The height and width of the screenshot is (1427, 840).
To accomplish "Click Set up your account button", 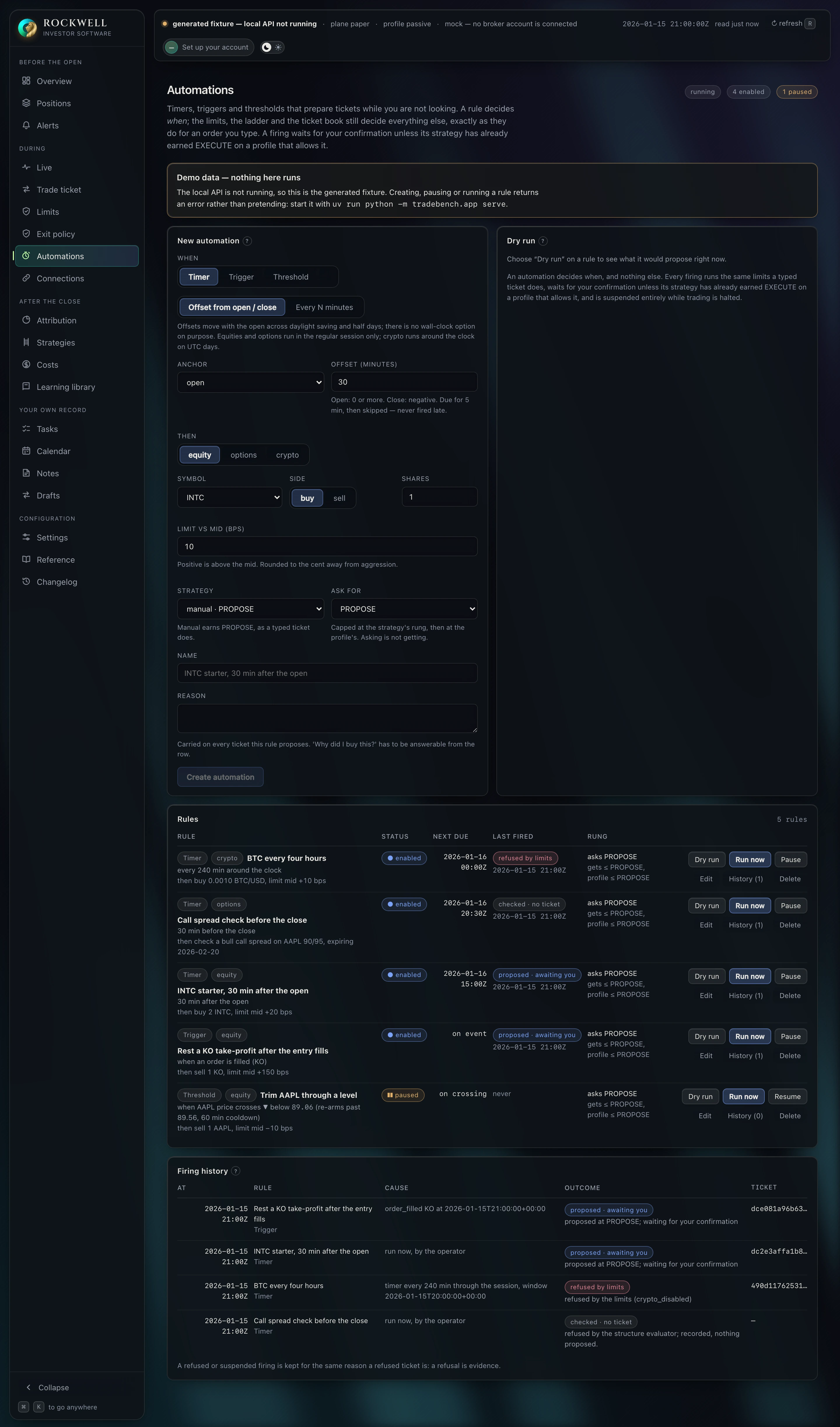I will point(208,48).
